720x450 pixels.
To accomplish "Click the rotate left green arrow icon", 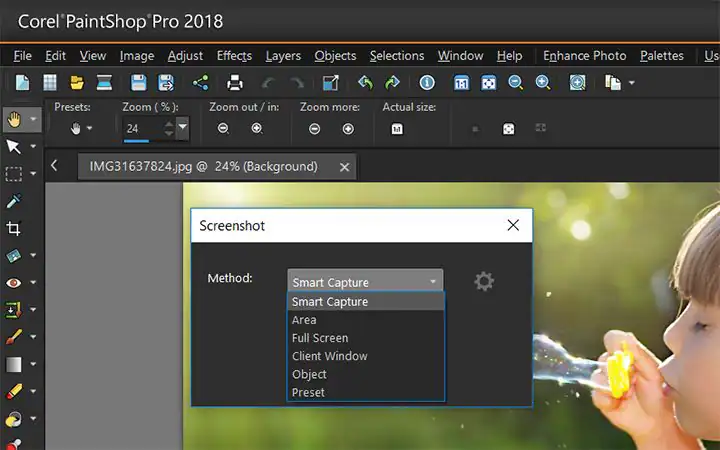I will pos(365,83).
